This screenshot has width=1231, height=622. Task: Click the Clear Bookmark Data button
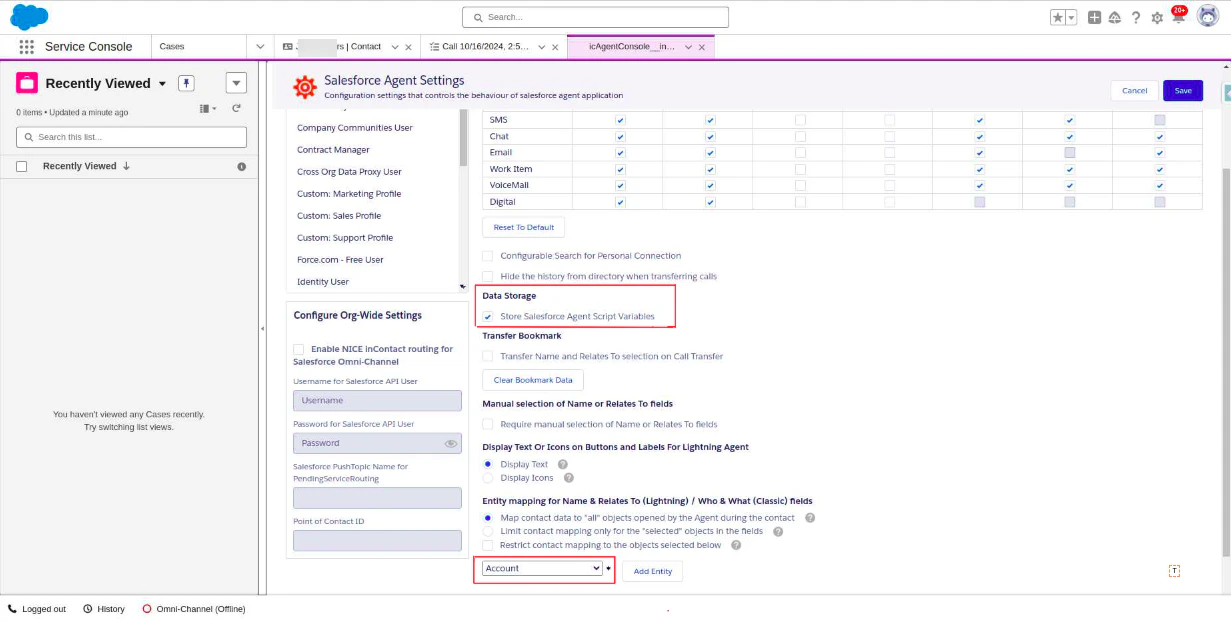[x=532, y=380]
